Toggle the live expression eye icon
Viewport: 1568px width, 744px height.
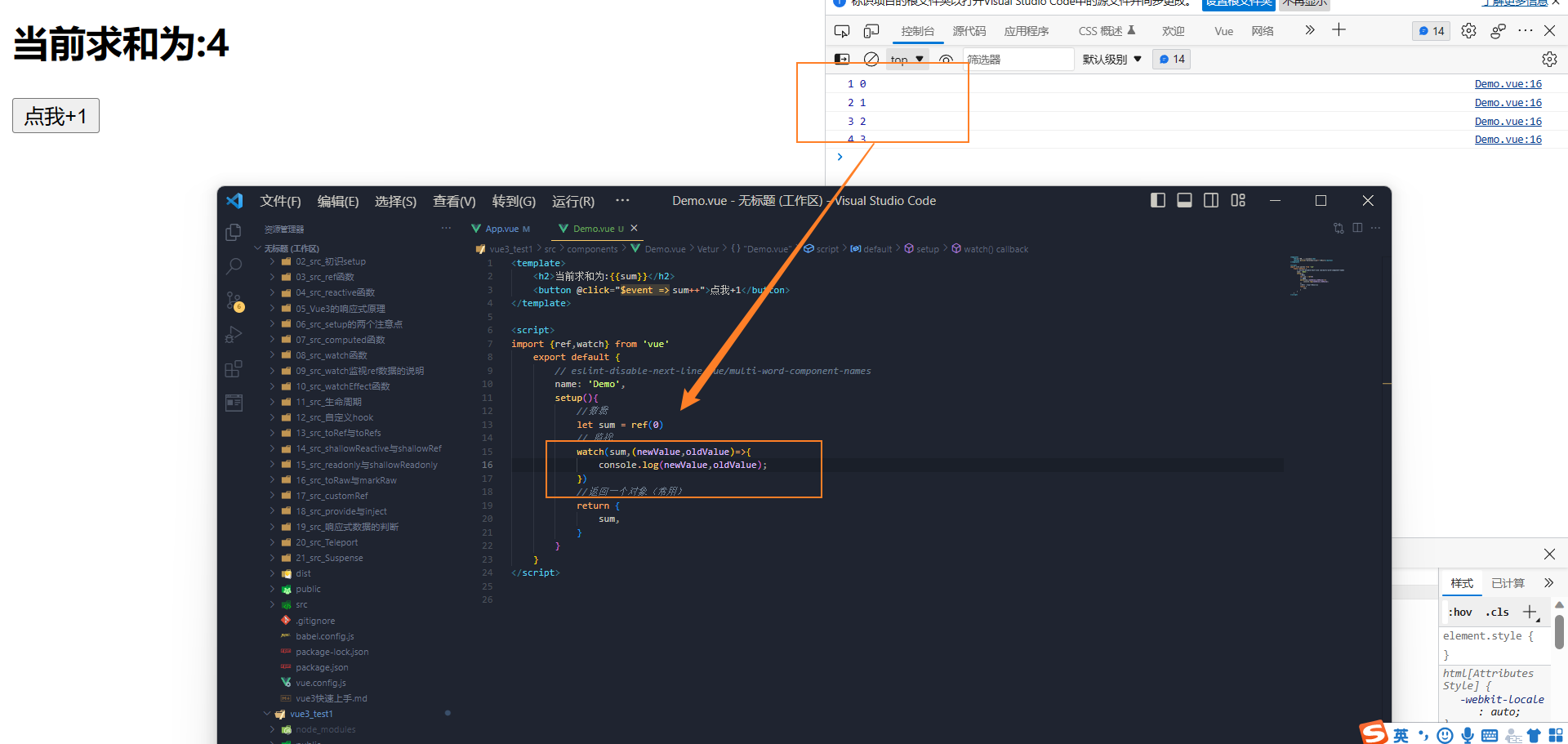pos(945,59)
